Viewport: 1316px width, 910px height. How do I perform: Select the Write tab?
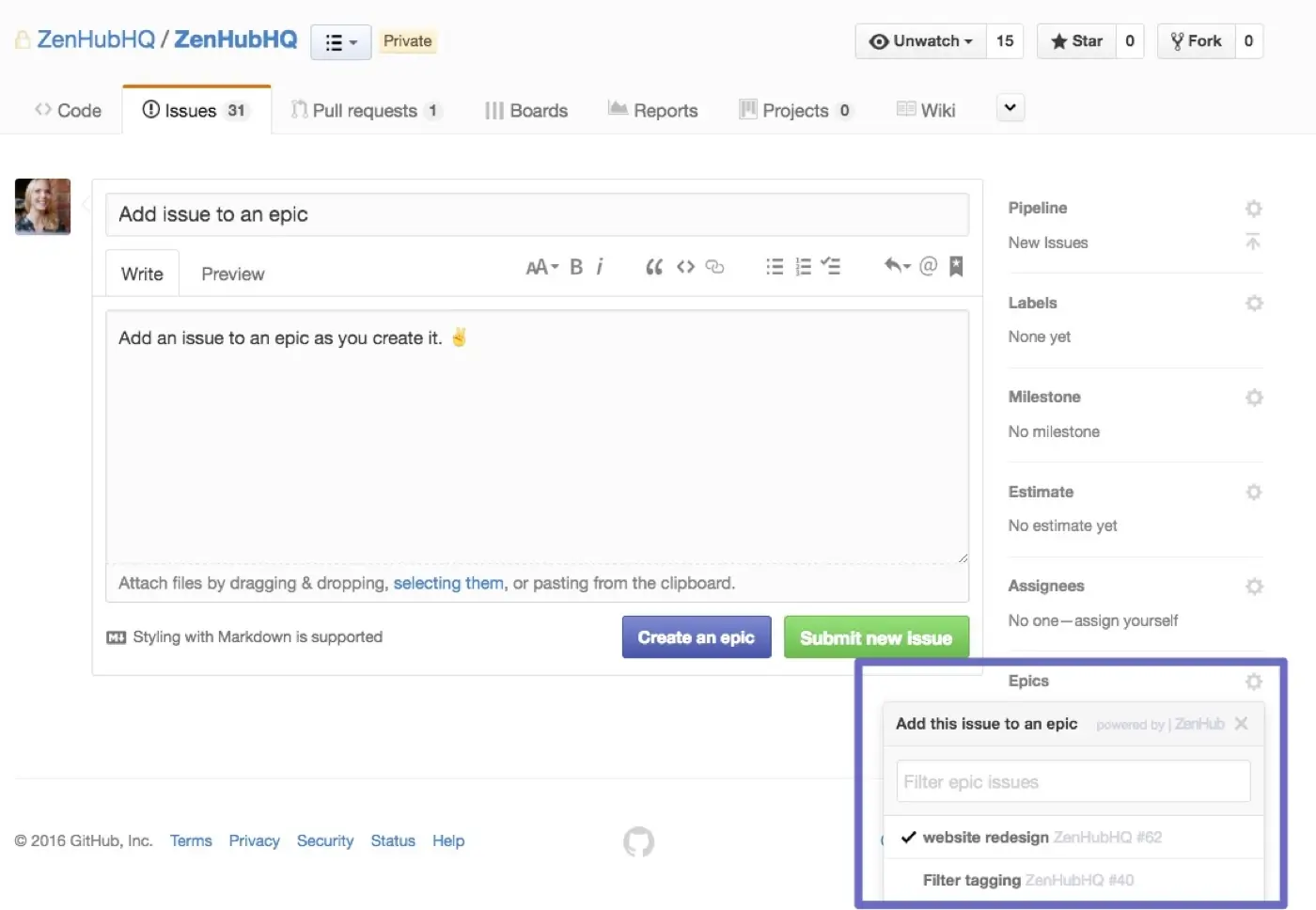[x=142, y=275]
